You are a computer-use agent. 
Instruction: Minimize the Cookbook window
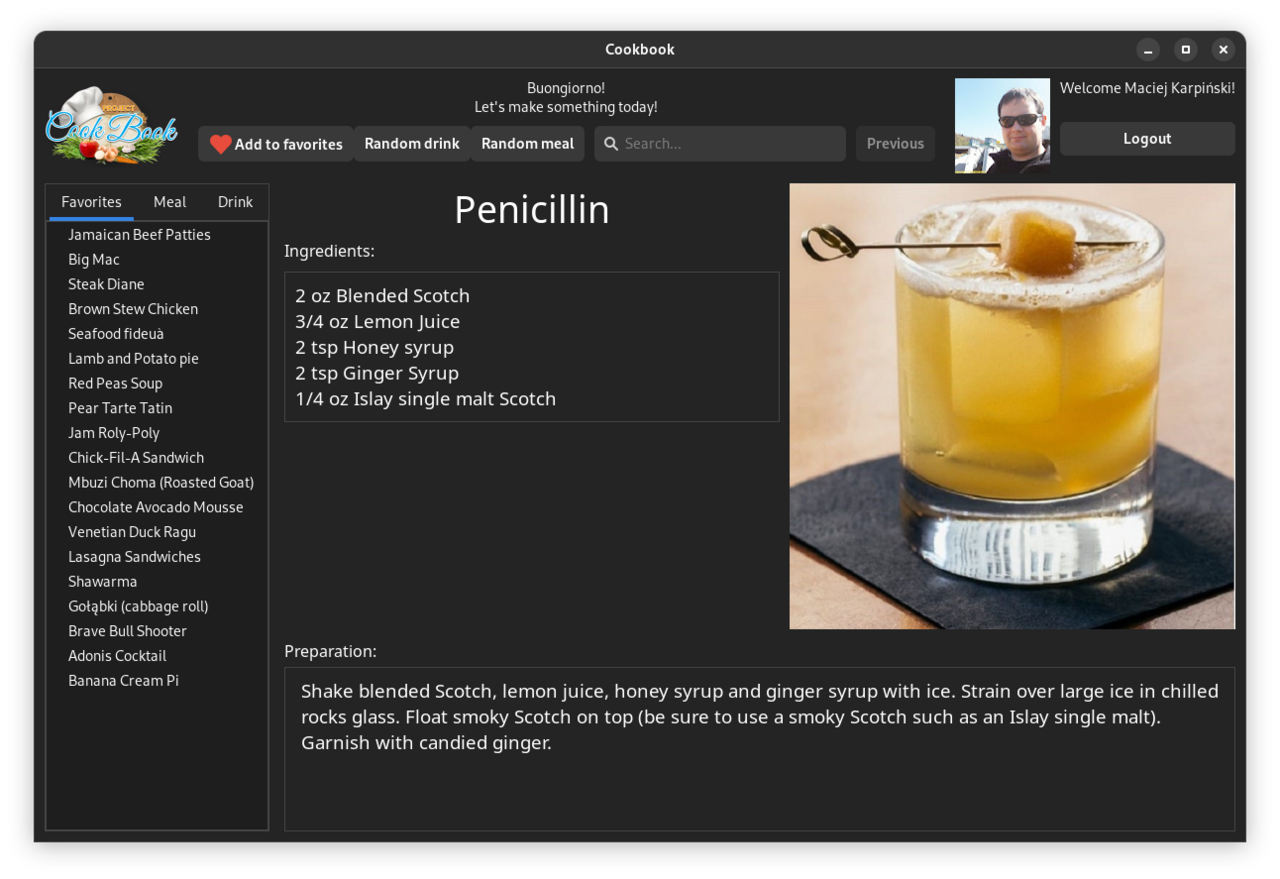coord(1148,50)
